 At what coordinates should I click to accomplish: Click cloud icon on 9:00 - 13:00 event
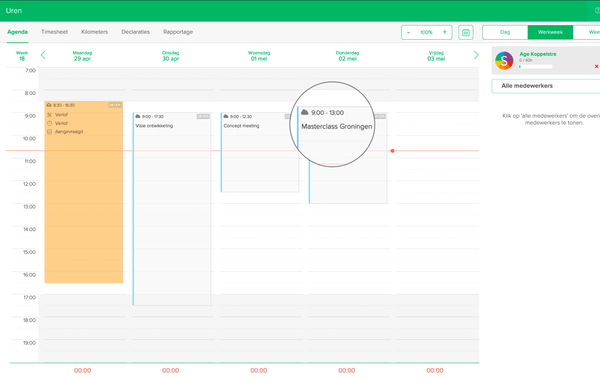point(305,112)
